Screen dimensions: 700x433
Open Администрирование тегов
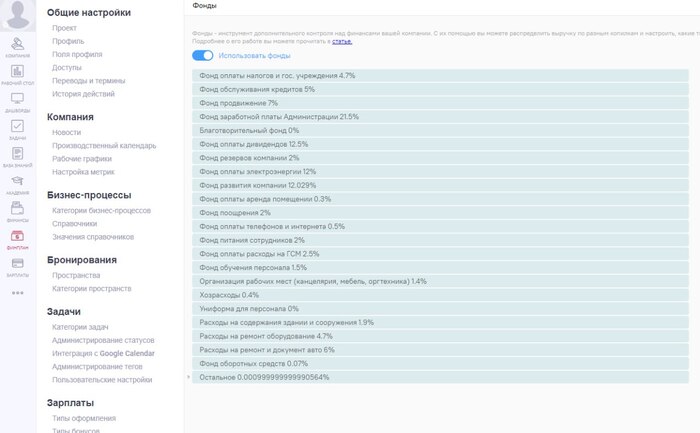click(x=97, y=366)
